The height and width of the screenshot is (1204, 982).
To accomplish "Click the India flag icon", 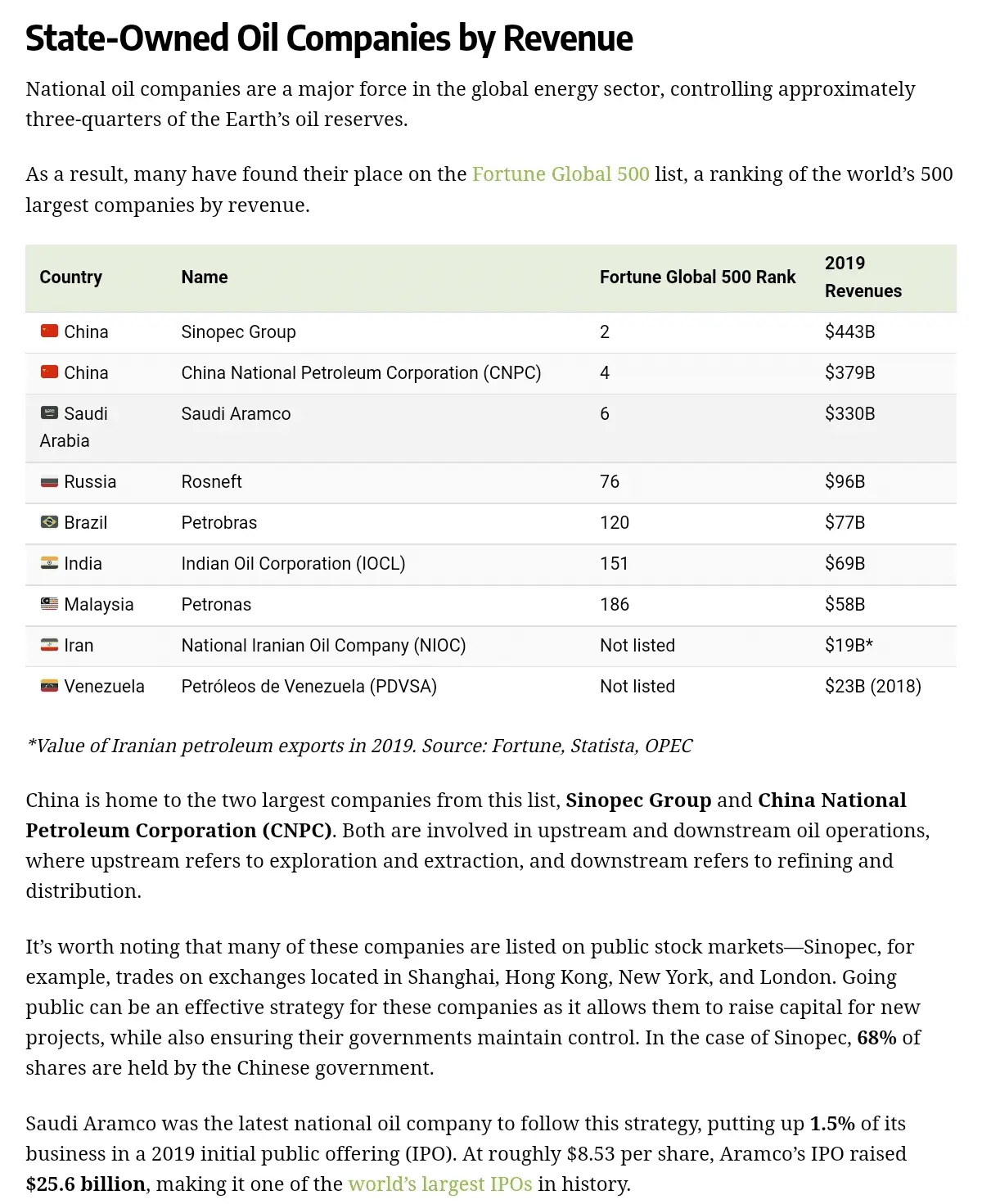I will tap(50, 563).
